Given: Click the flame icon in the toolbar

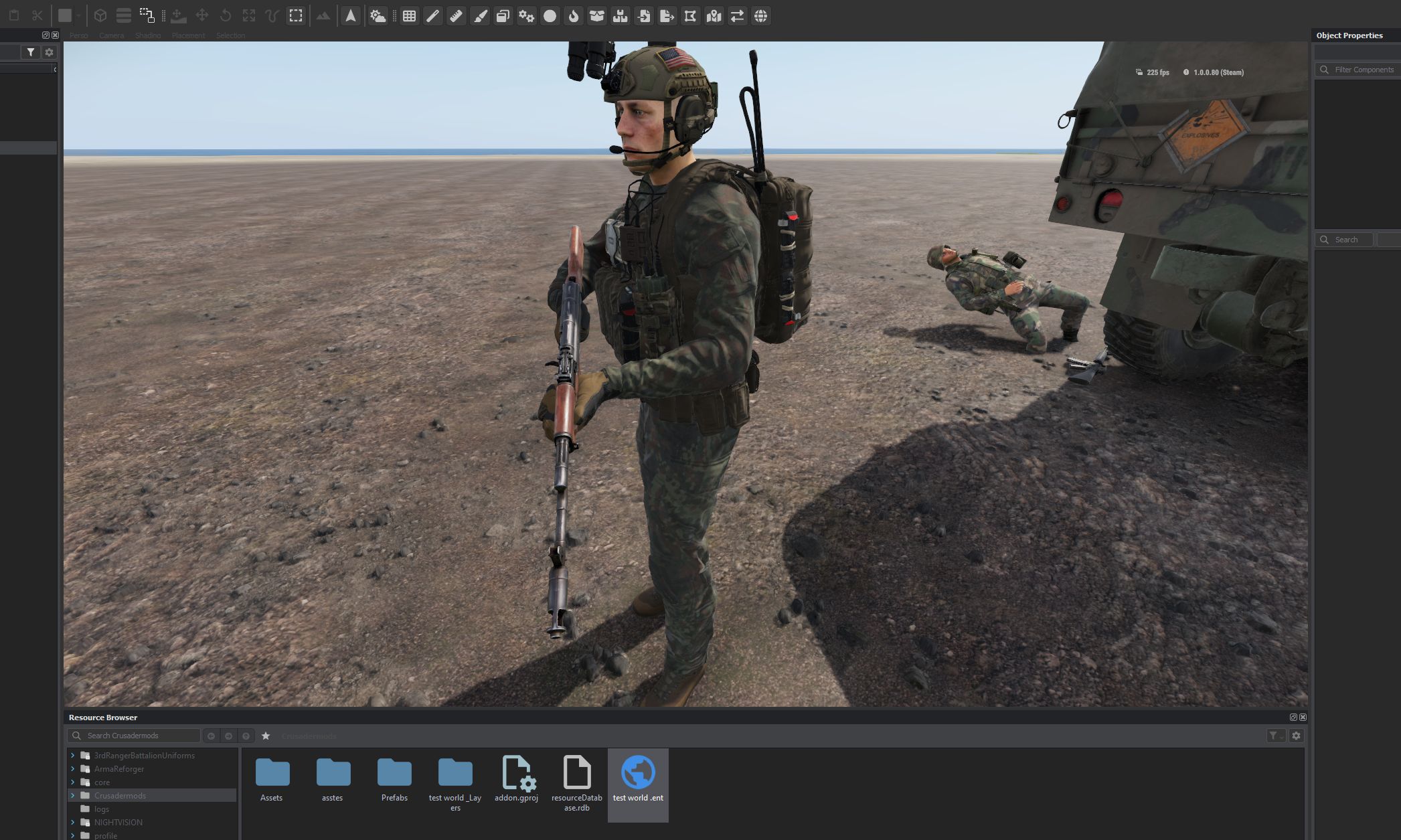Looking at the screenshot, I should 573,16.
